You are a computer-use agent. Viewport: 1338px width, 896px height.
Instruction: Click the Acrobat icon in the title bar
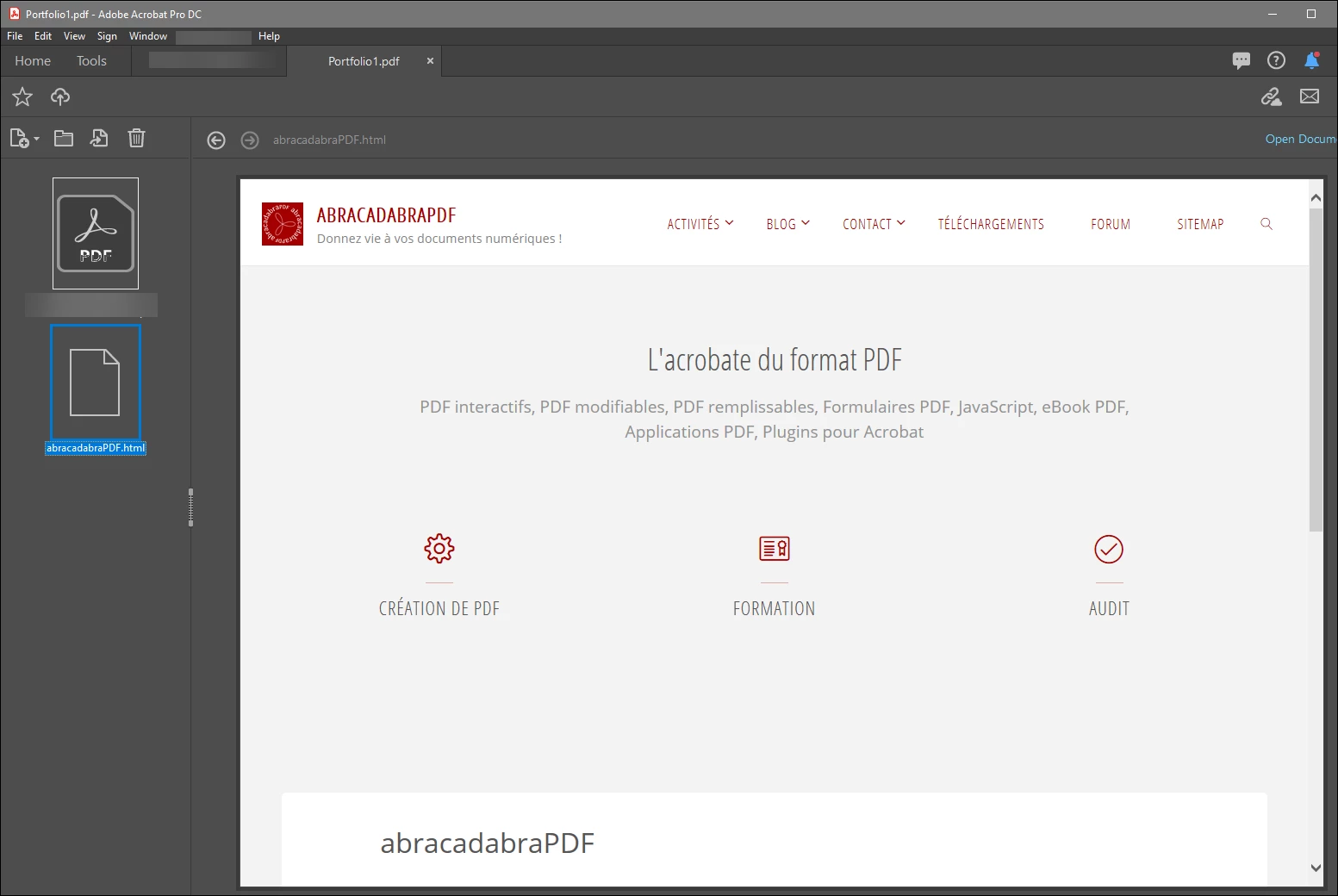click(15, 14)
